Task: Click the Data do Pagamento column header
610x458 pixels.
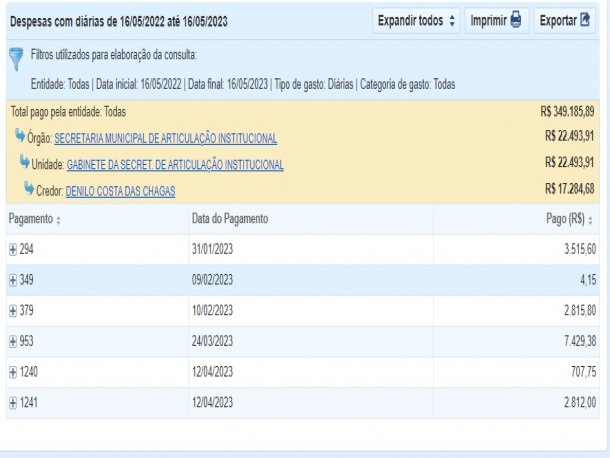Action: [x=229, y=218]
